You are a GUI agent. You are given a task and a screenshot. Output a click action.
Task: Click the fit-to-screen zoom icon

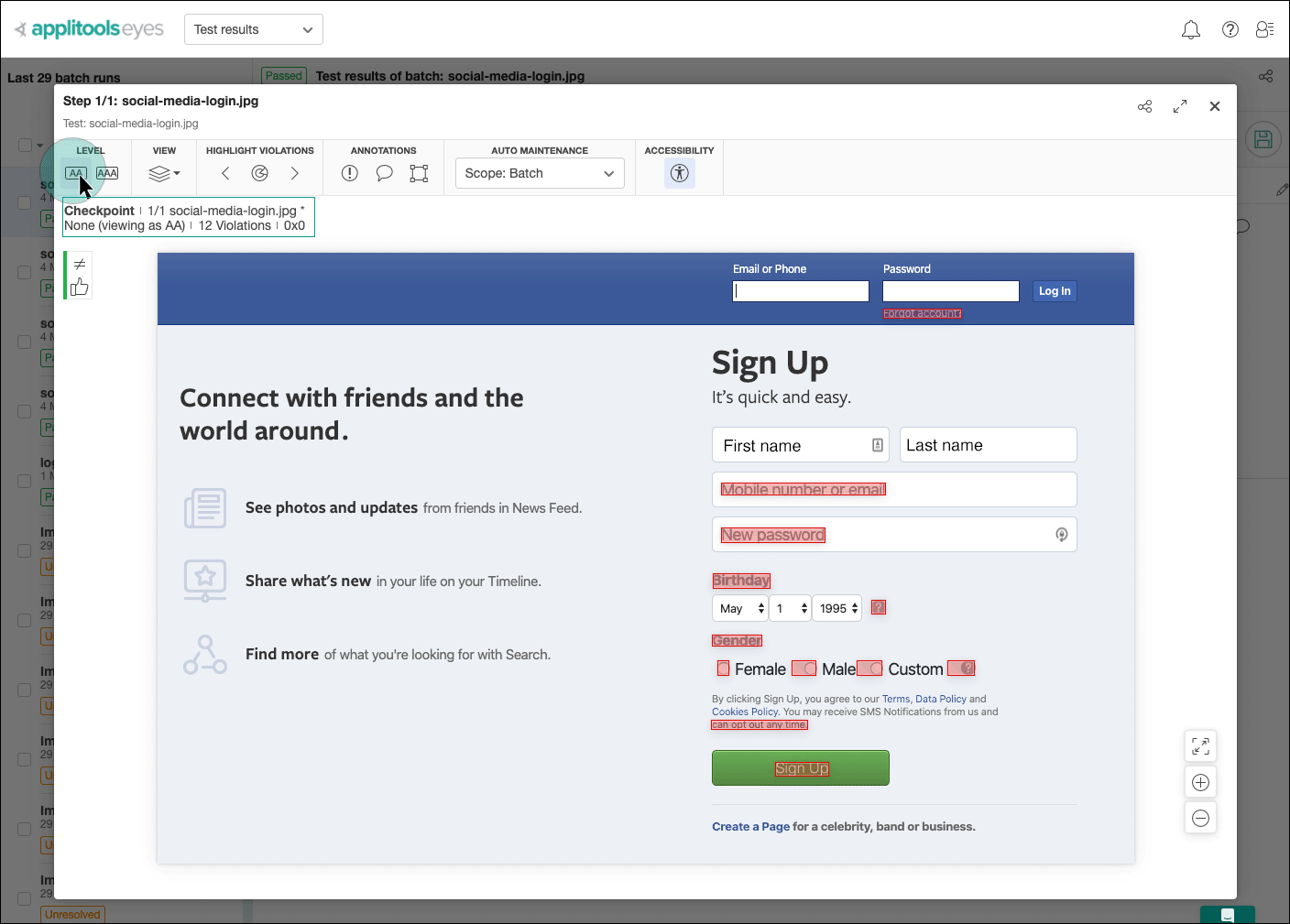click(x=1200, y=746)
